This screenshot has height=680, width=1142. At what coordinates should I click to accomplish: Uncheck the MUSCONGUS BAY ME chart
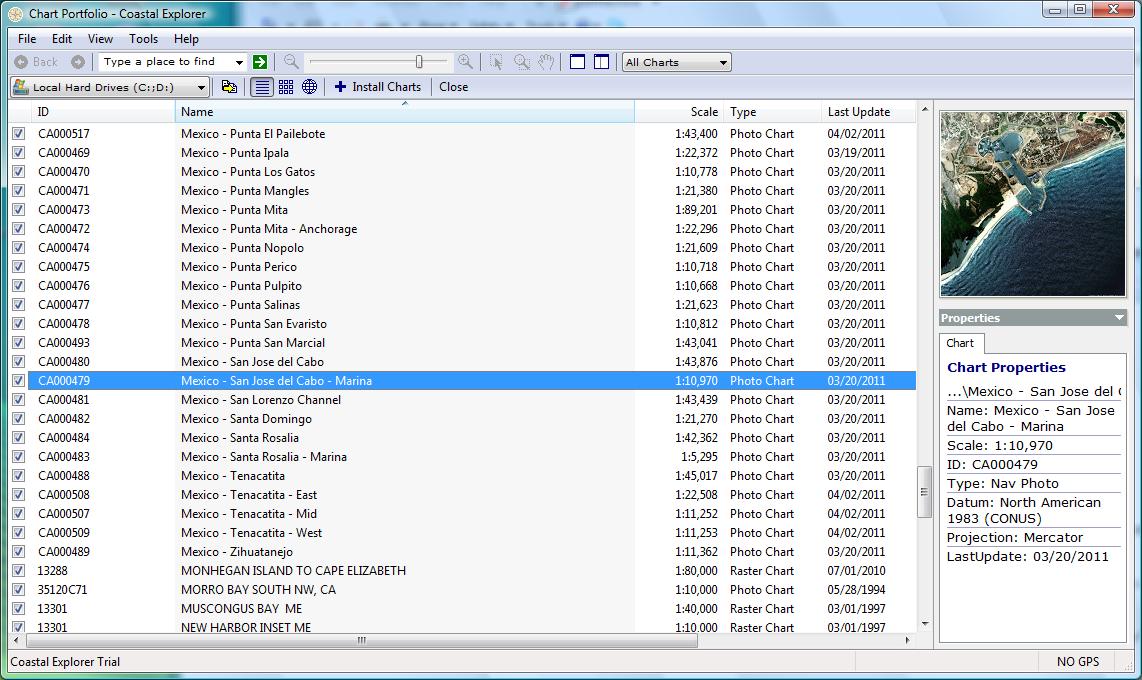pyautogui.click(x=19, y=609)
